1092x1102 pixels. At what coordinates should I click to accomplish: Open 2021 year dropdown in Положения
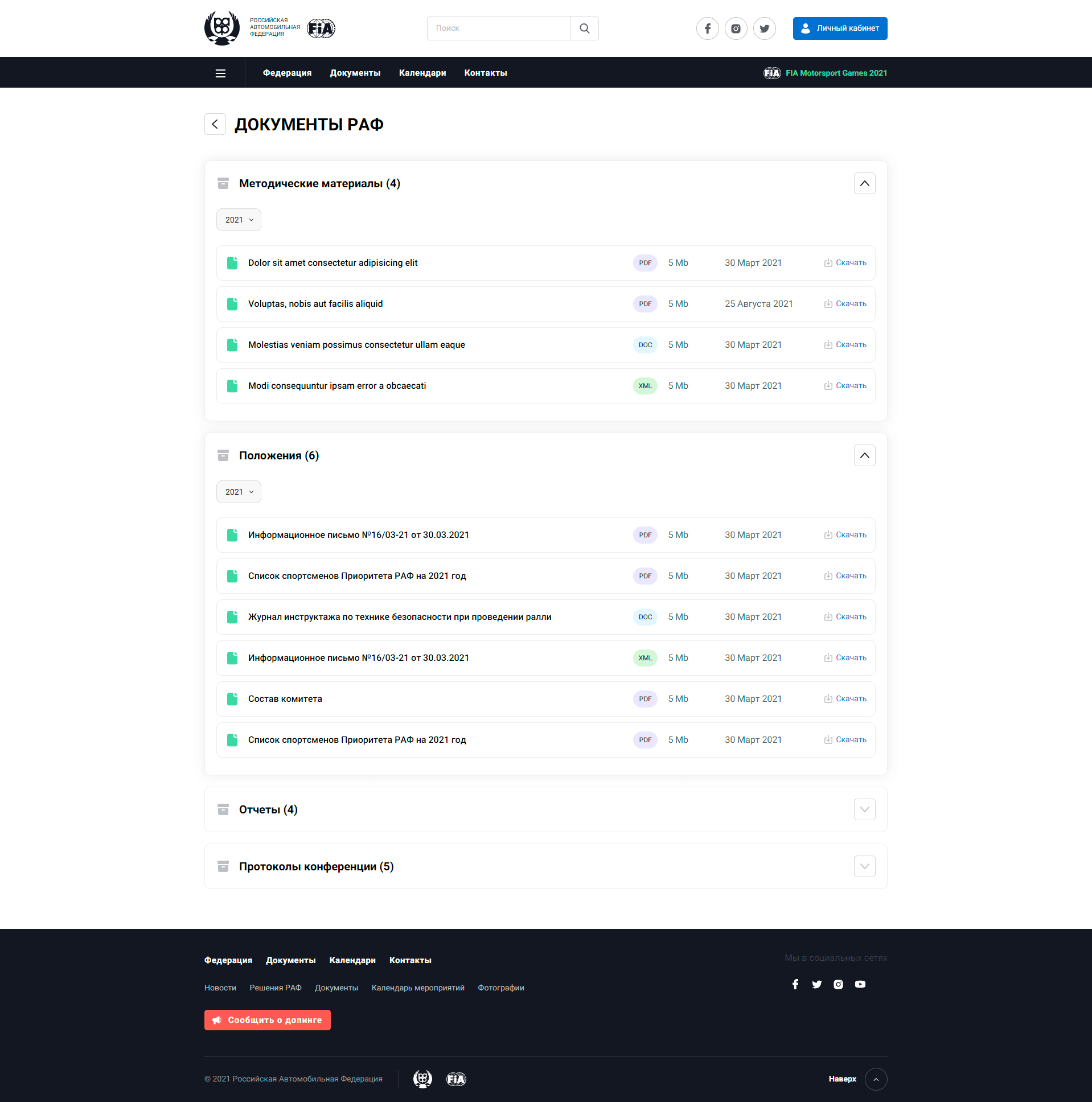tap(239, 492)
